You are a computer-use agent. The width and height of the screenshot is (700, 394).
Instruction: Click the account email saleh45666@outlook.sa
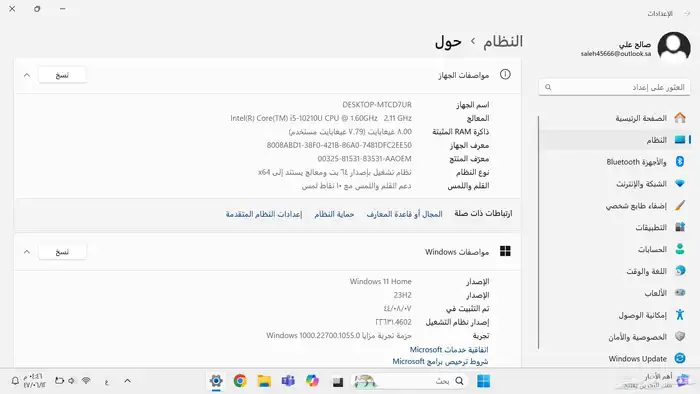(616, 54)
